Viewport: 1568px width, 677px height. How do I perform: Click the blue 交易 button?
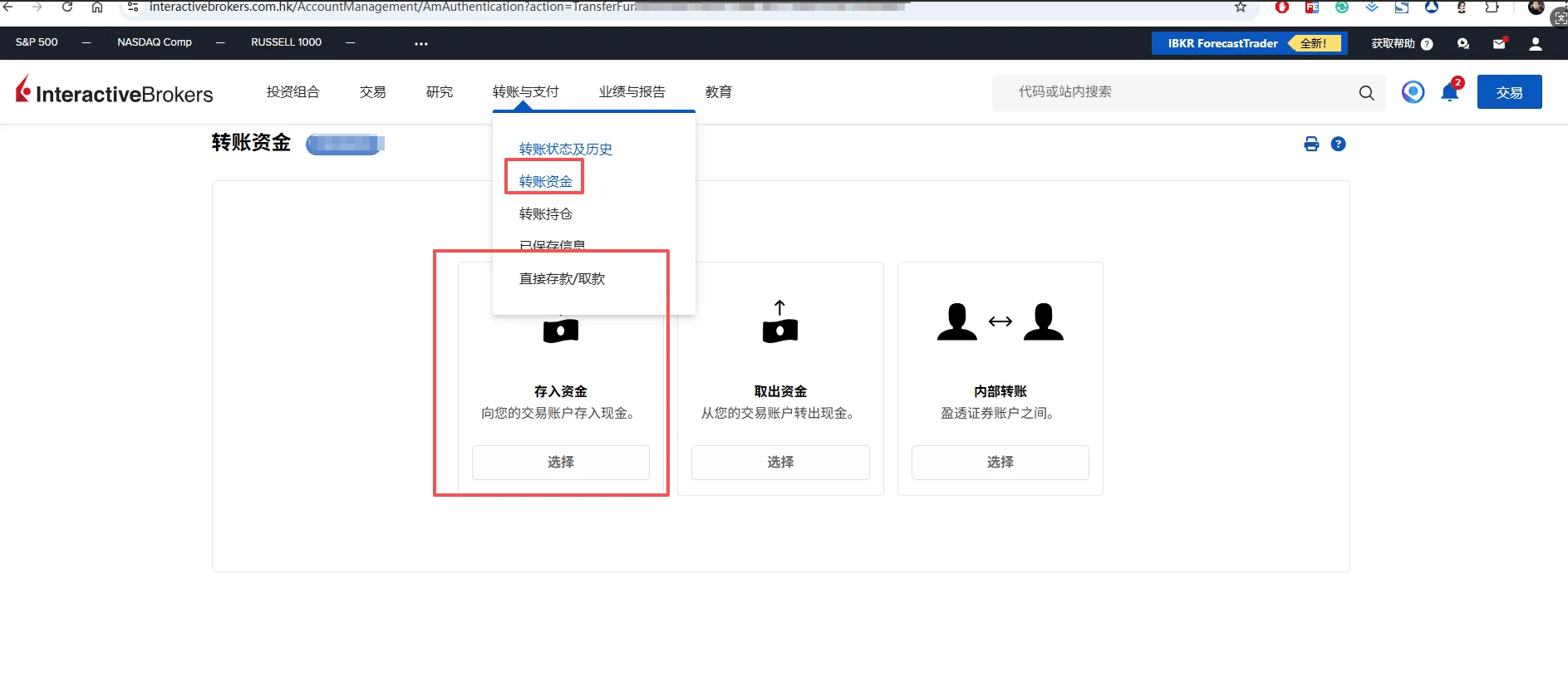(1509, 92)
